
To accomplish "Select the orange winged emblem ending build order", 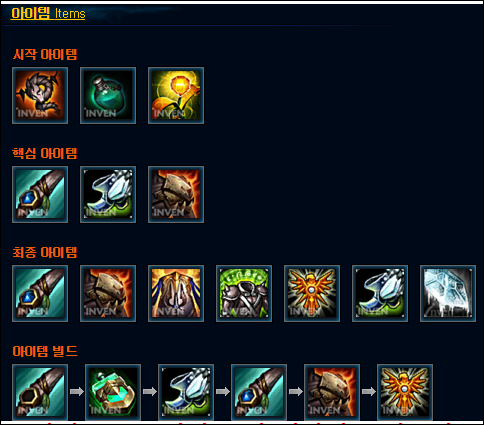I will click(x=405, y=392).
